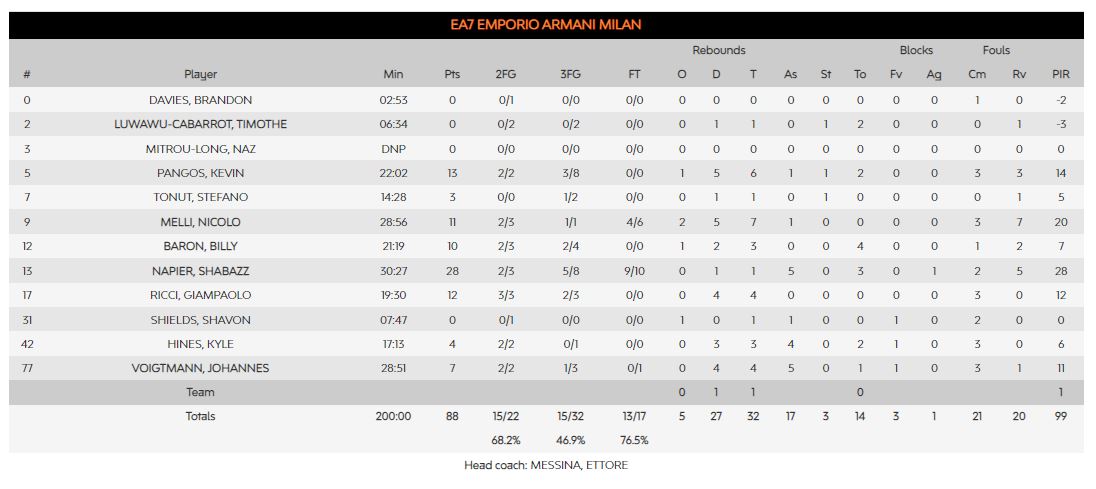Click the Rebounds group header

(719, 50)
